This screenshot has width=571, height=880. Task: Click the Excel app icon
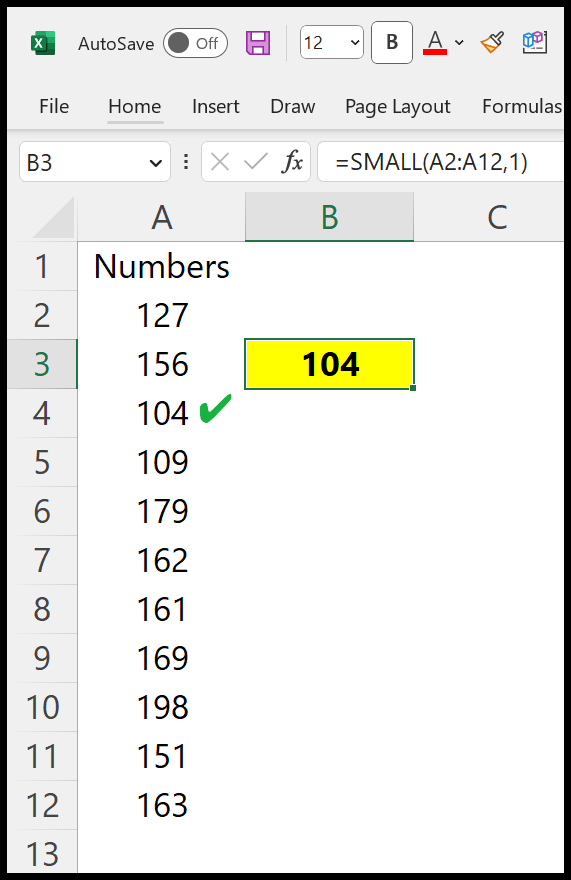click(x=43, y=43)
